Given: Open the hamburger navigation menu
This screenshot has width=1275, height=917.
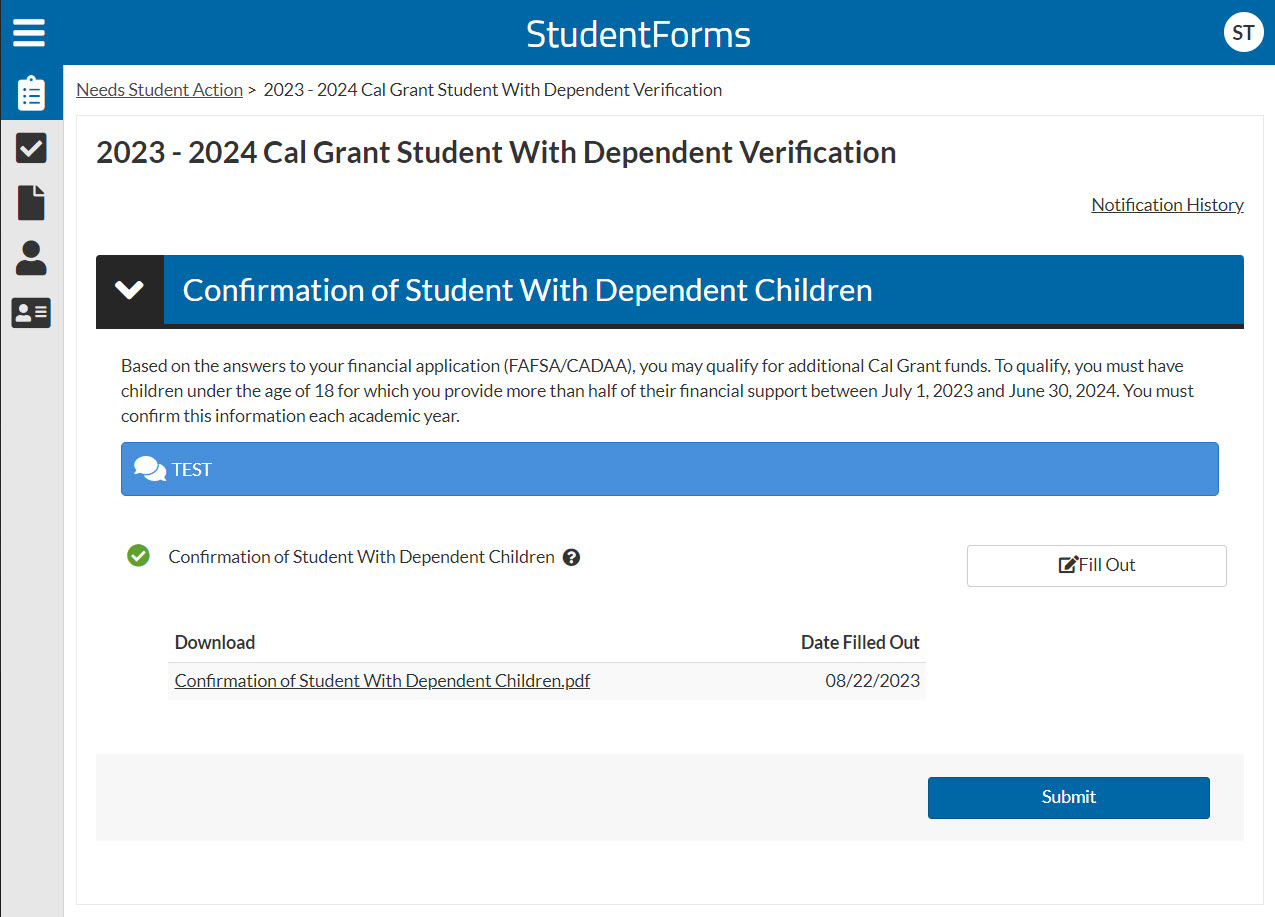Looking at the screenshot, I should pyautogui.click(x=29, y=32).
